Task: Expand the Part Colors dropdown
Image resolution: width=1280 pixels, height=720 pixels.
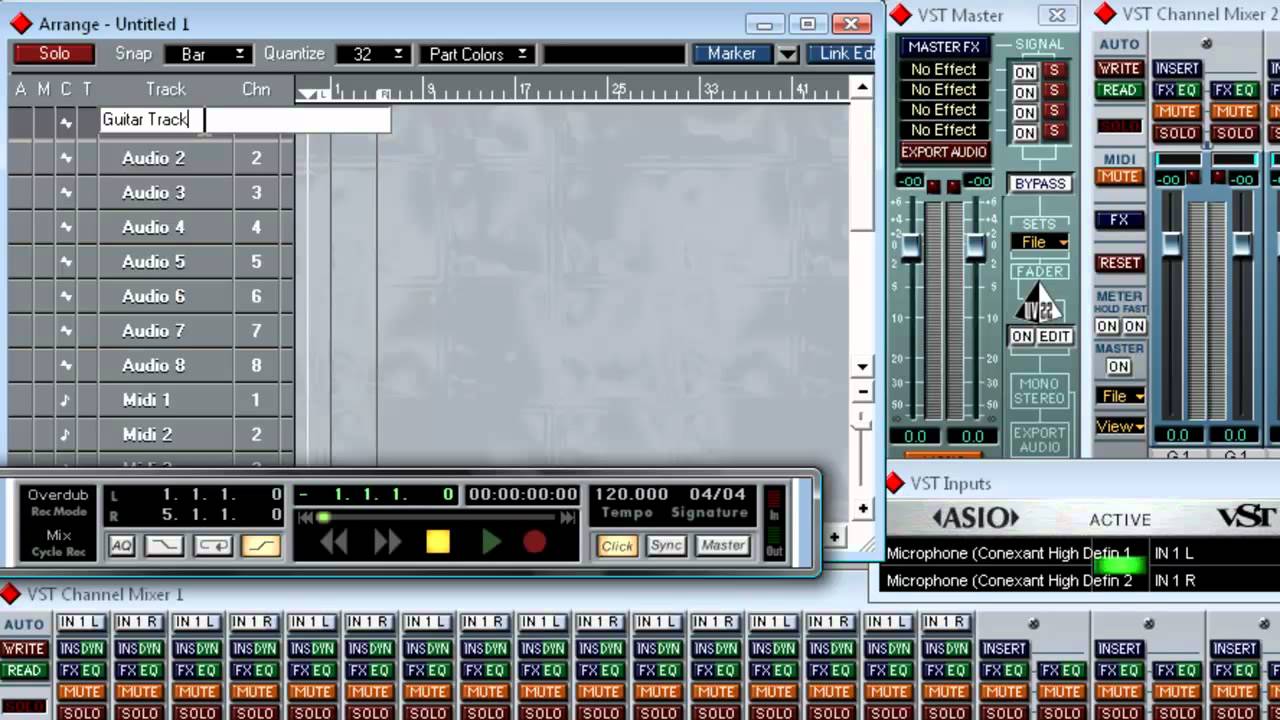Action: pyautogui.click(x=477, y=54)
